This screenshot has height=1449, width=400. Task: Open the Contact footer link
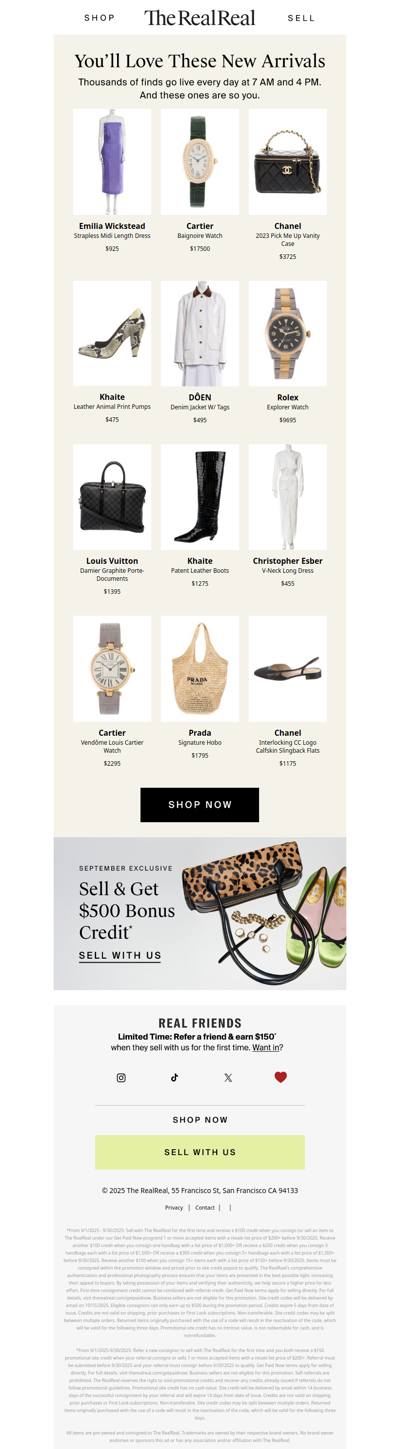tap(204, 1208)
